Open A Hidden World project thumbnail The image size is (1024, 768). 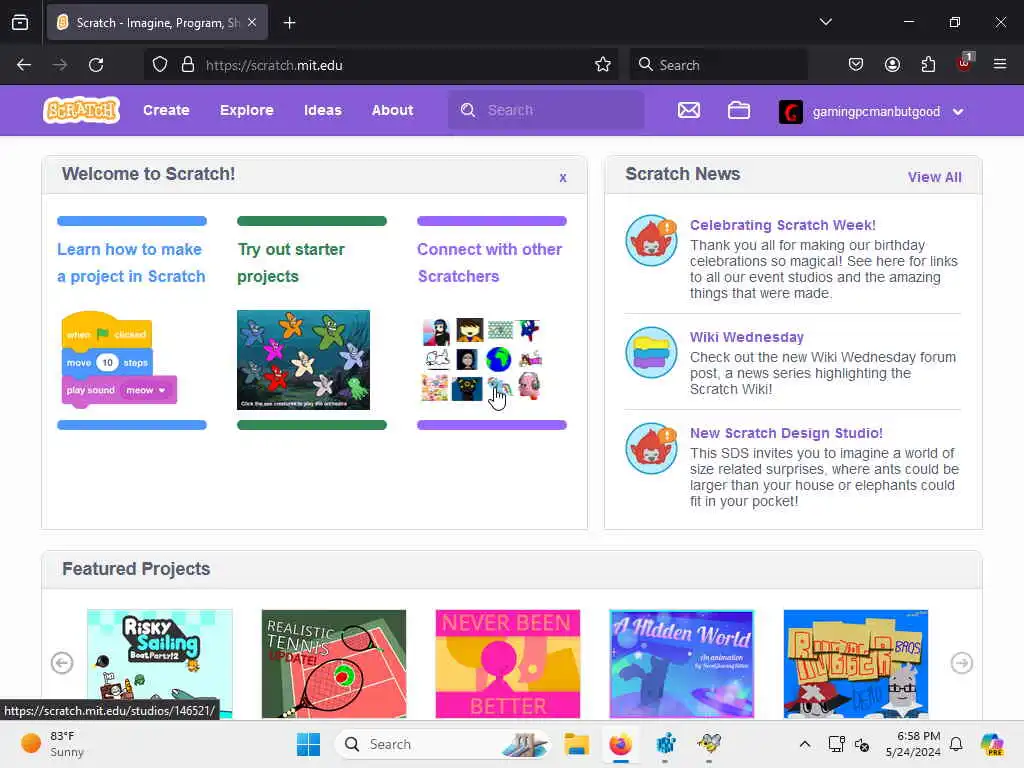(681, 664)
